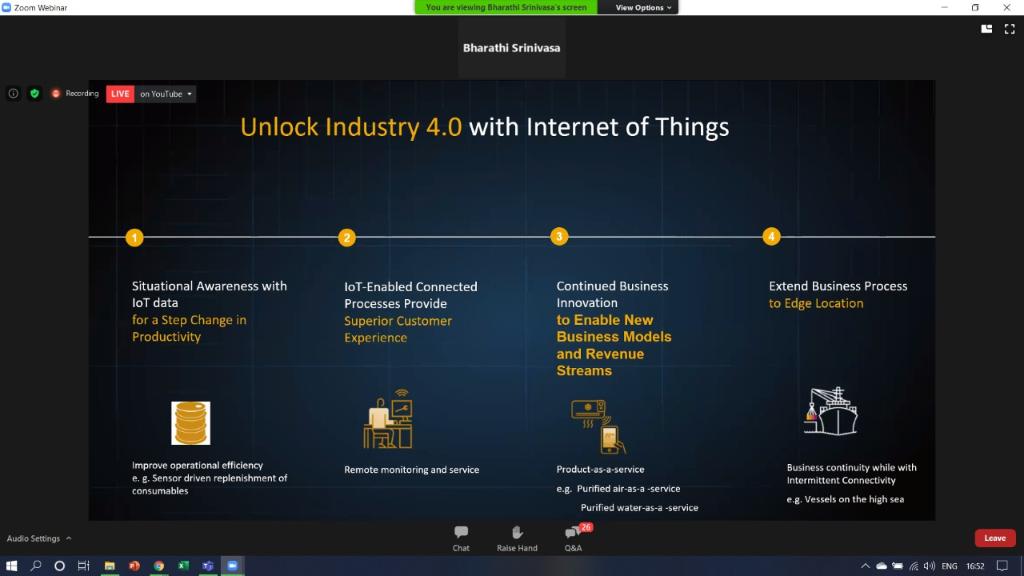The width and height of the screenshot is (1024, 576).
Task: Click the 16:52 taskbar clock
Action: tap(975, 566)
